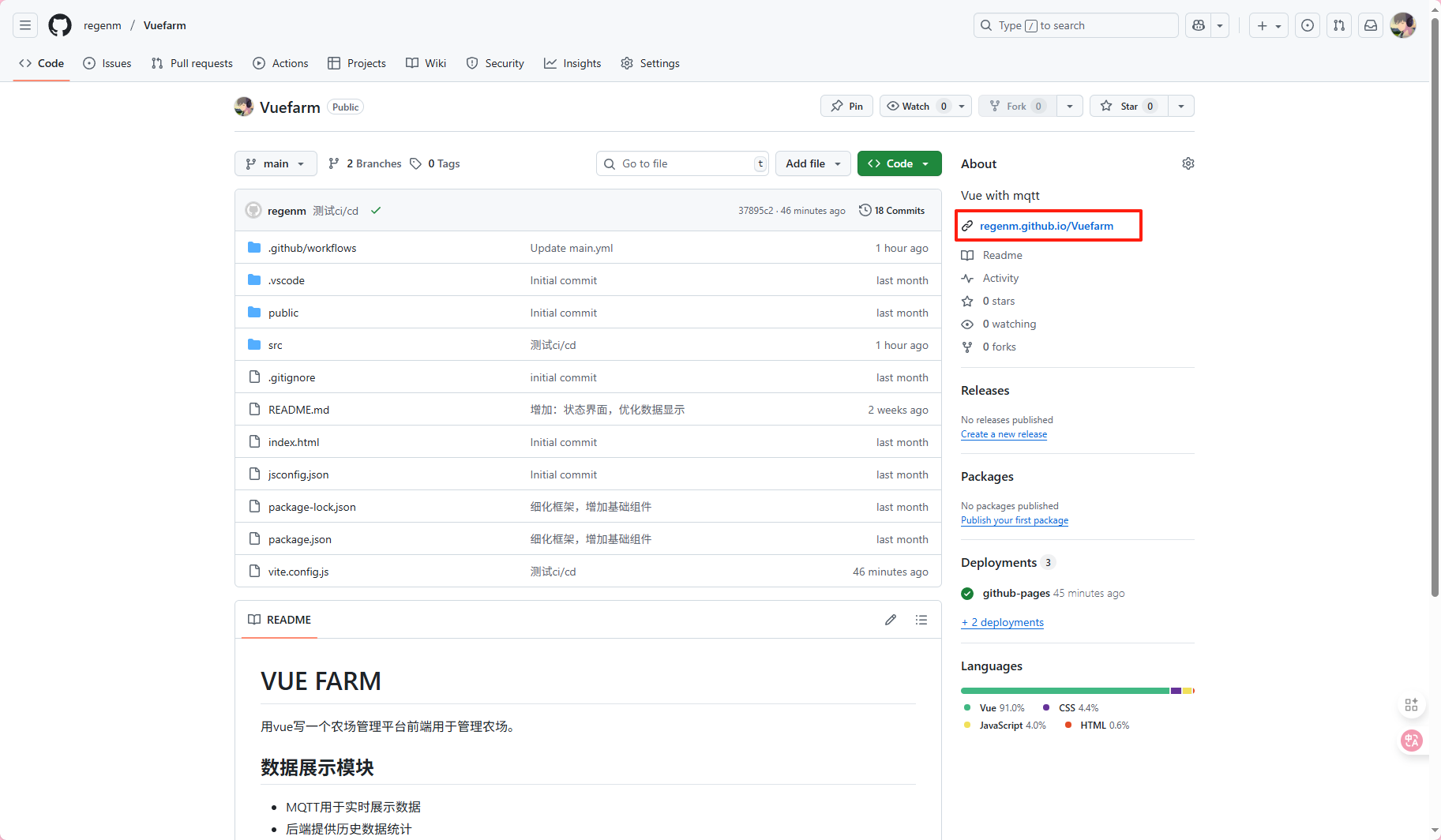Expand the Copilot dropdown arrow
This screenshot has height=840, width=1441.
coord(1220,25)
